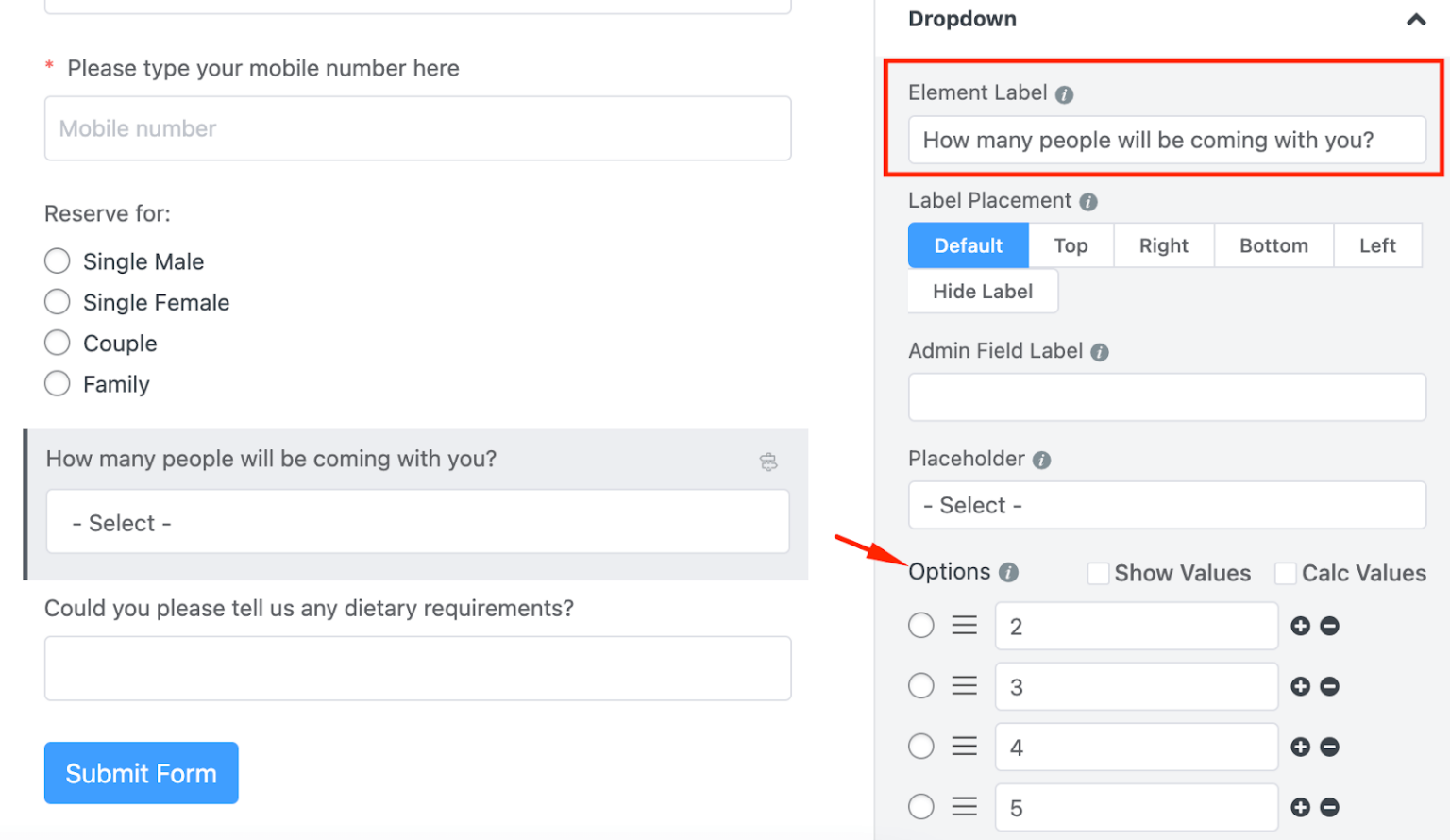Image resolution: width=1450 pixels, height=840 pixels.
Task: Collapse the Dropdown settings panel
Action: (x=1415, y=19)
